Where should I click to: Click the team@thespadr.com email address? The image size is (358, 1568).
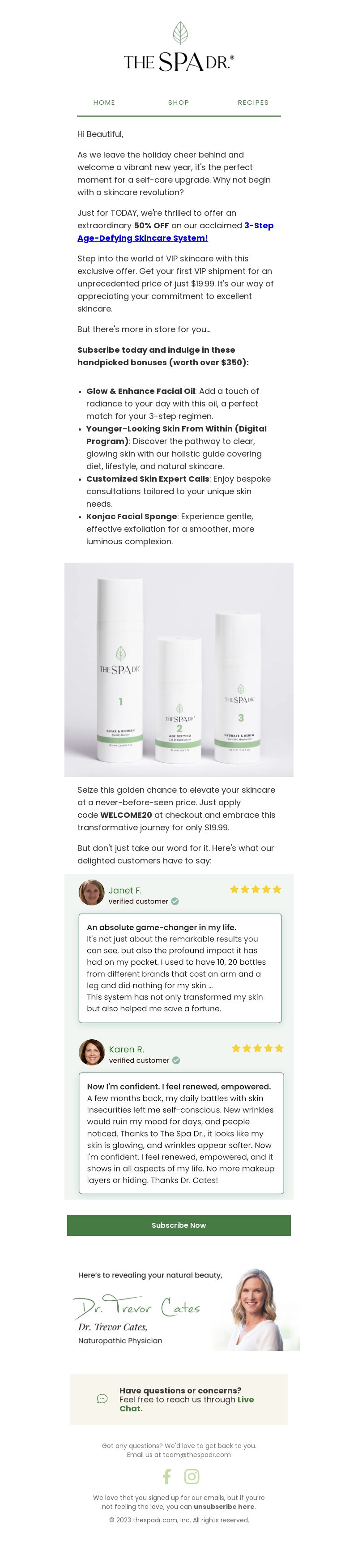(x=196, y=1455)
